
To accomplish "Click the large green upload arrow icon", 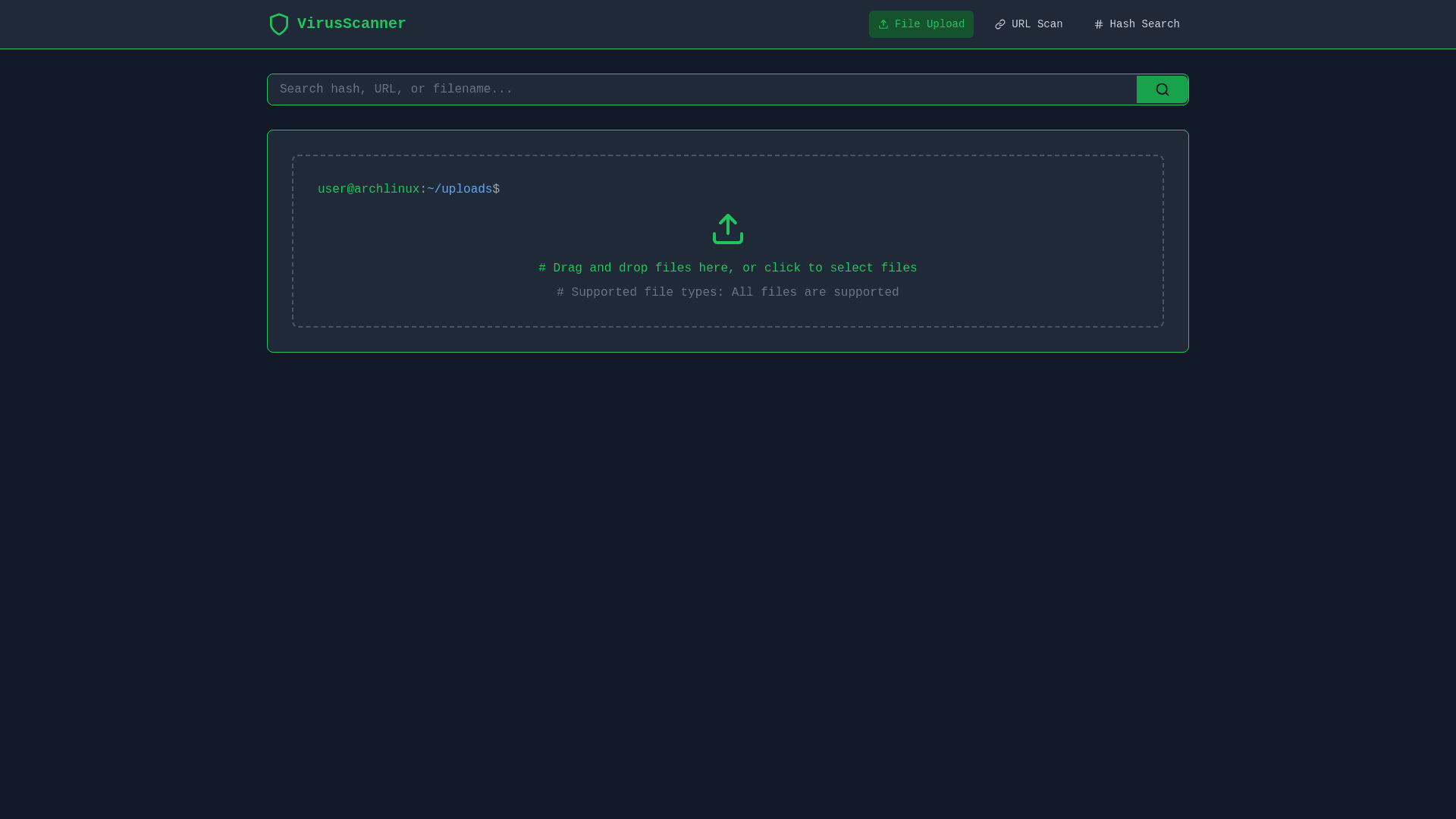I will point(728,229).
